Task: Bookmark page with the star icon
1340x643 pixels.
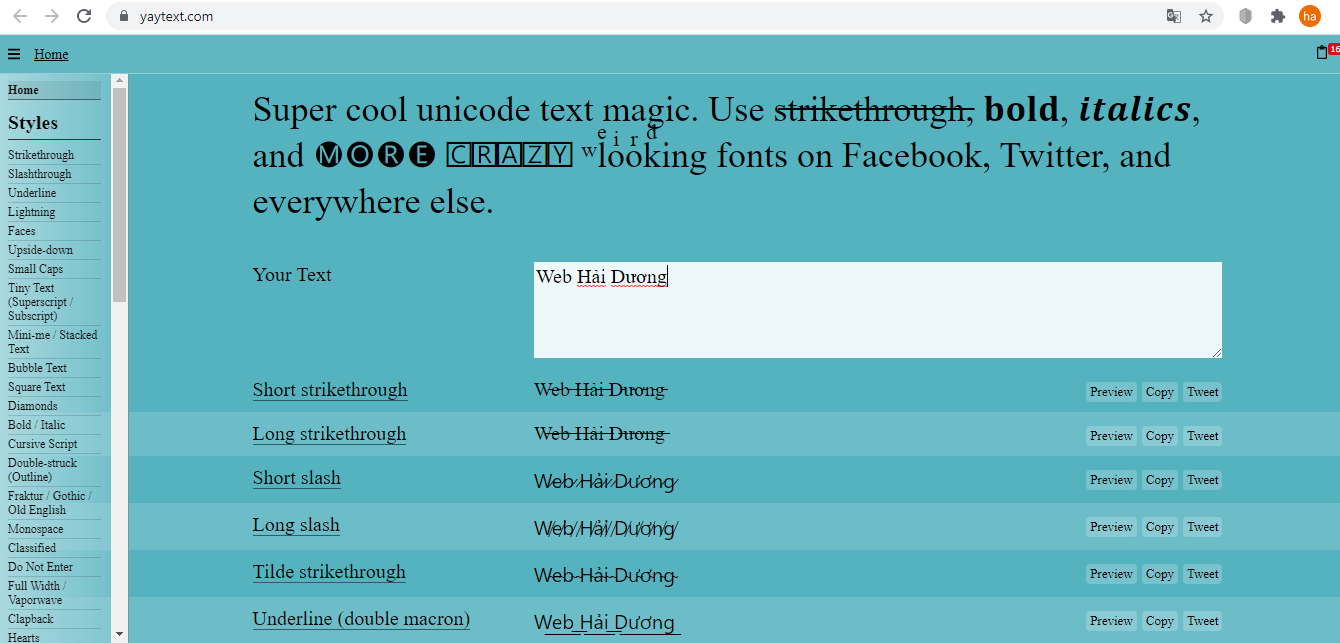Action: [1205, 16]
